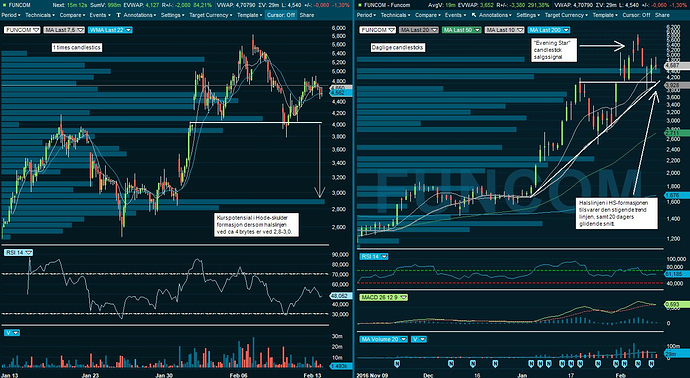Open the Technicals menu in left chart

pos(40,15)
